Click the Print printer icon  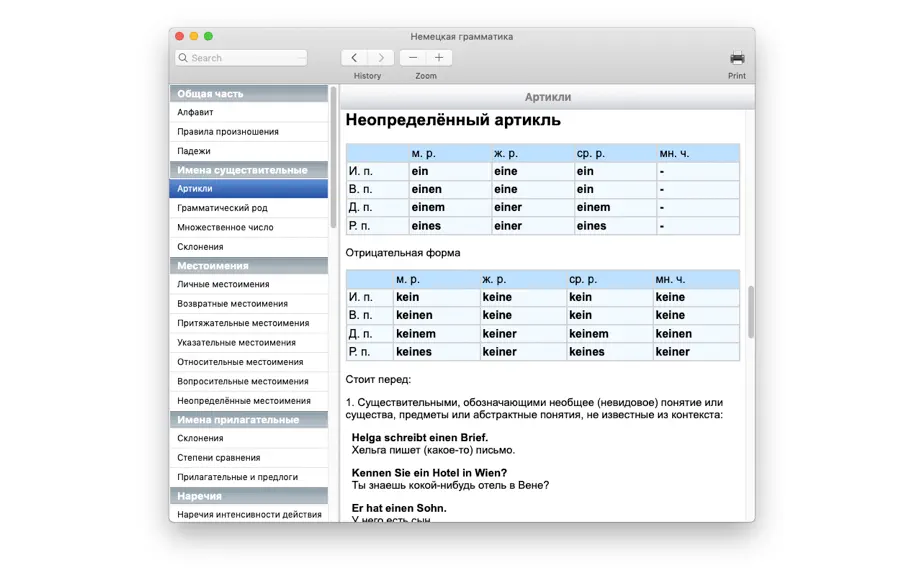point(737,58)
